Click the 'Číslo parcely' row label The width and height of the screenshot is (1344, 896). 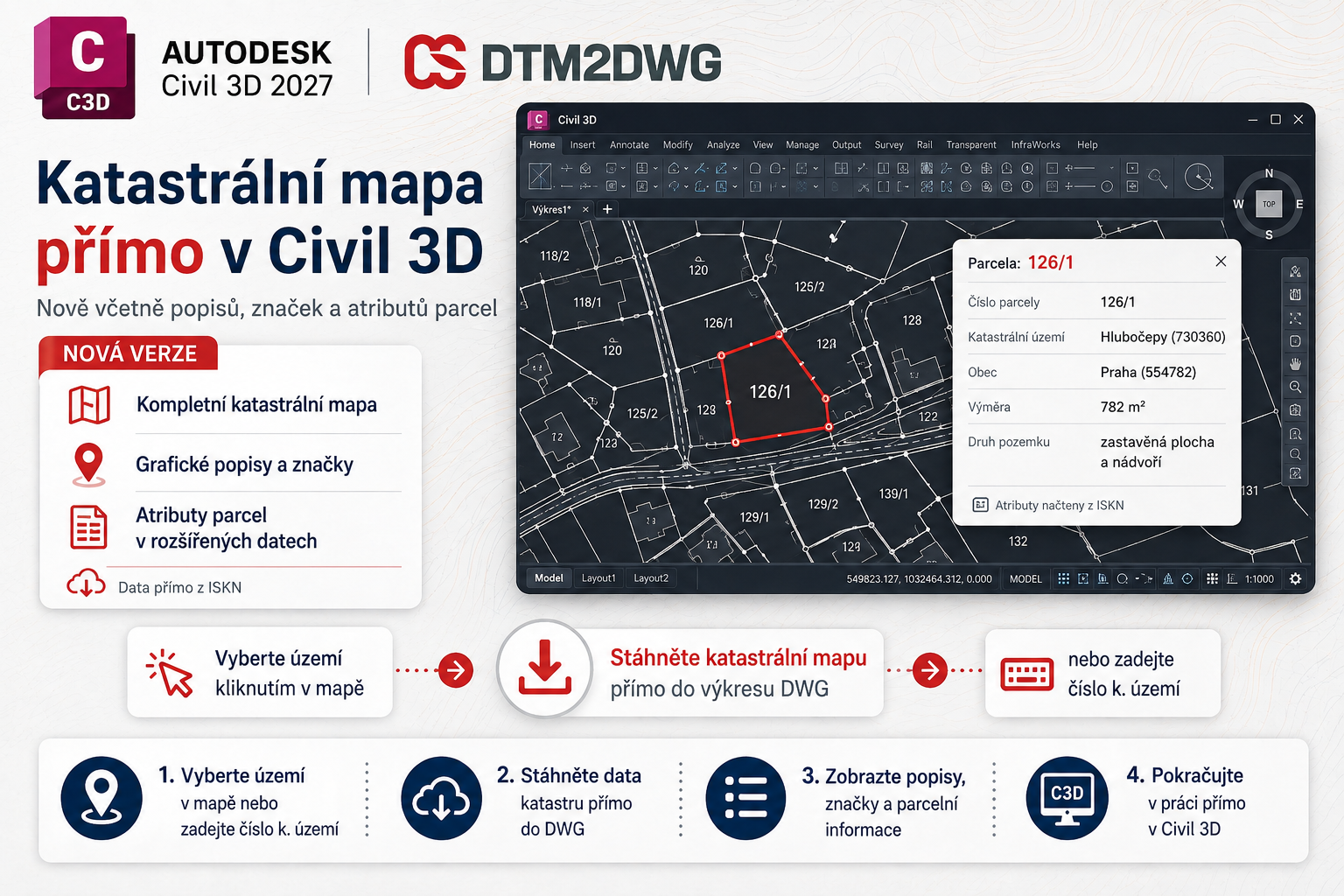coord(1004,302)
